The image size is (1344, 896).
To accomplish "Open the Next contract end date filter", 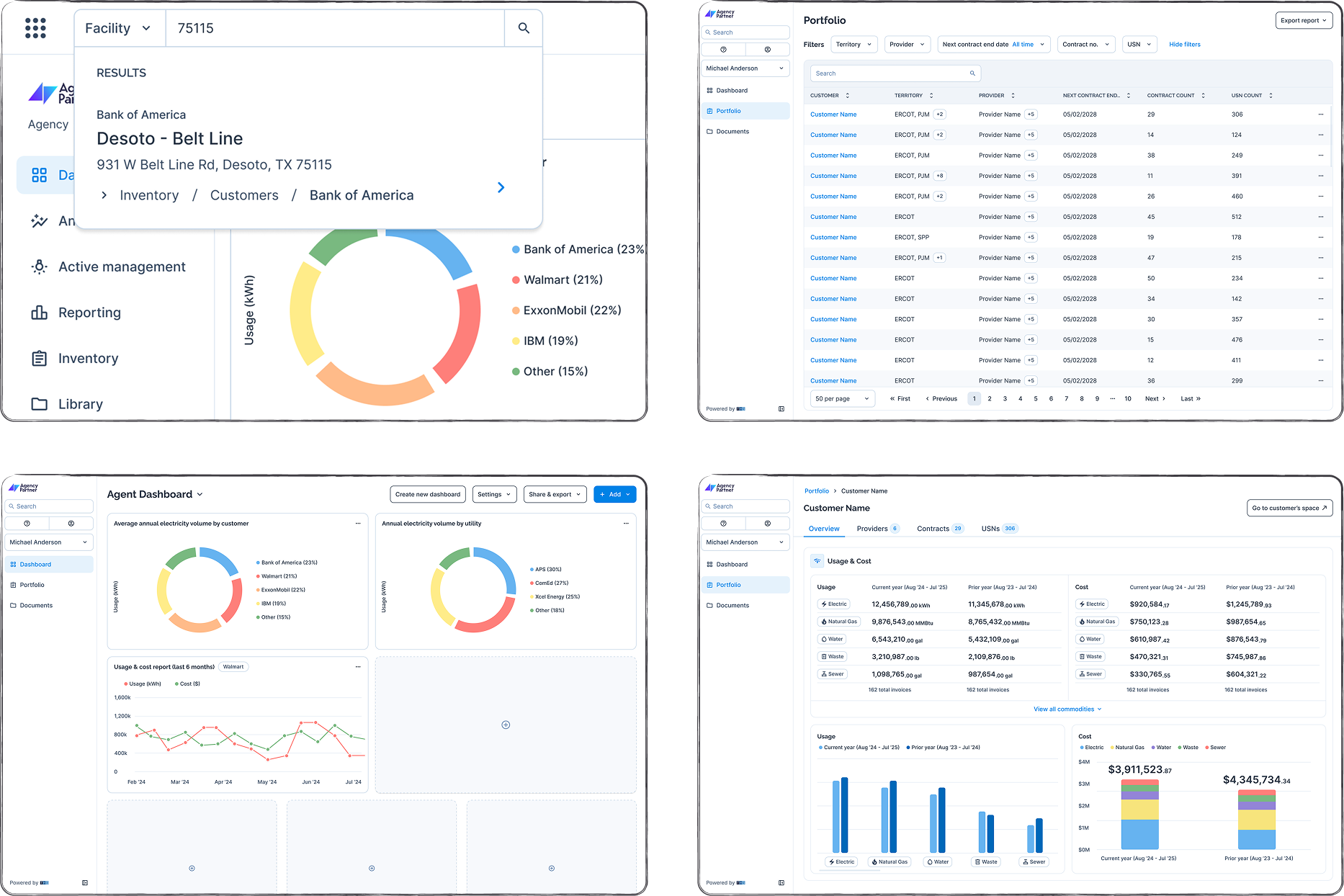I will [x=994, y=45].
